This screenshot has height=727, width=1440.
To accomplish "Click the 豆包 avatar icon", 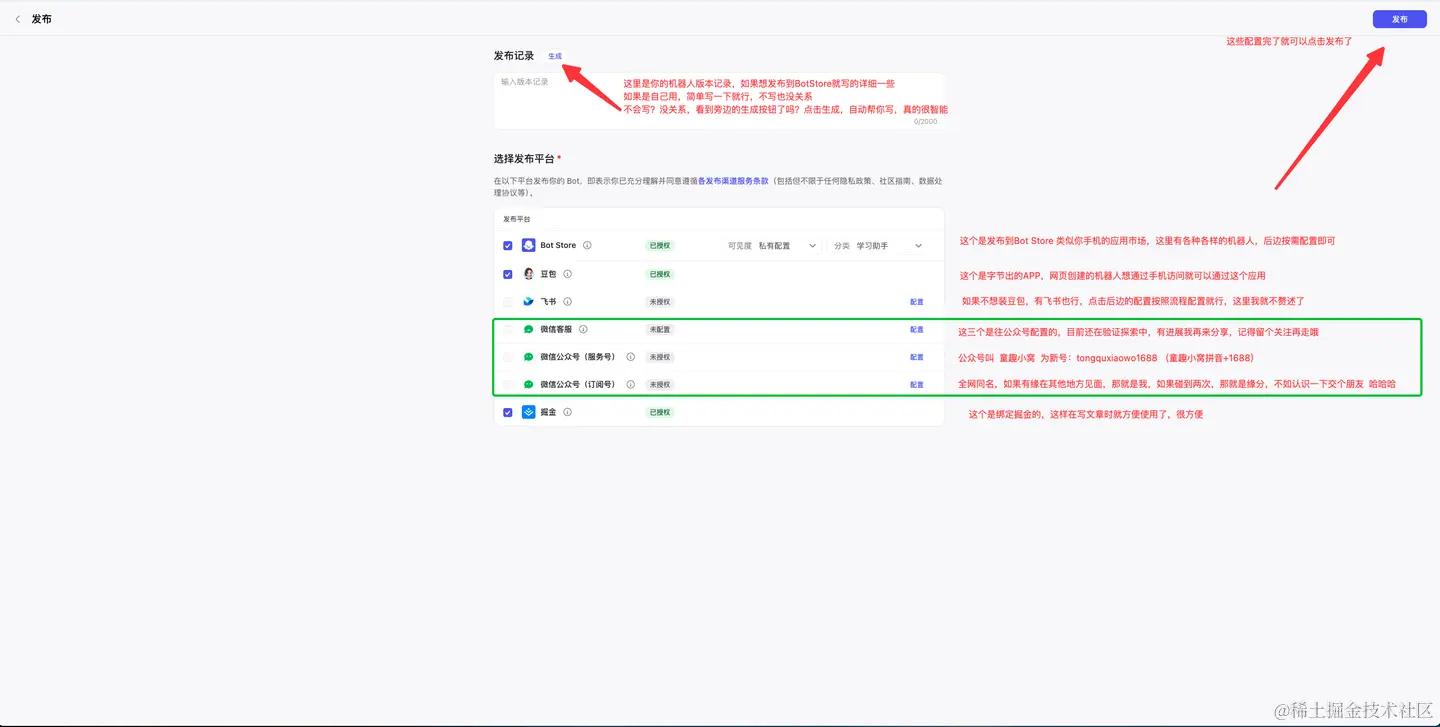I will [x=529, y=274].
